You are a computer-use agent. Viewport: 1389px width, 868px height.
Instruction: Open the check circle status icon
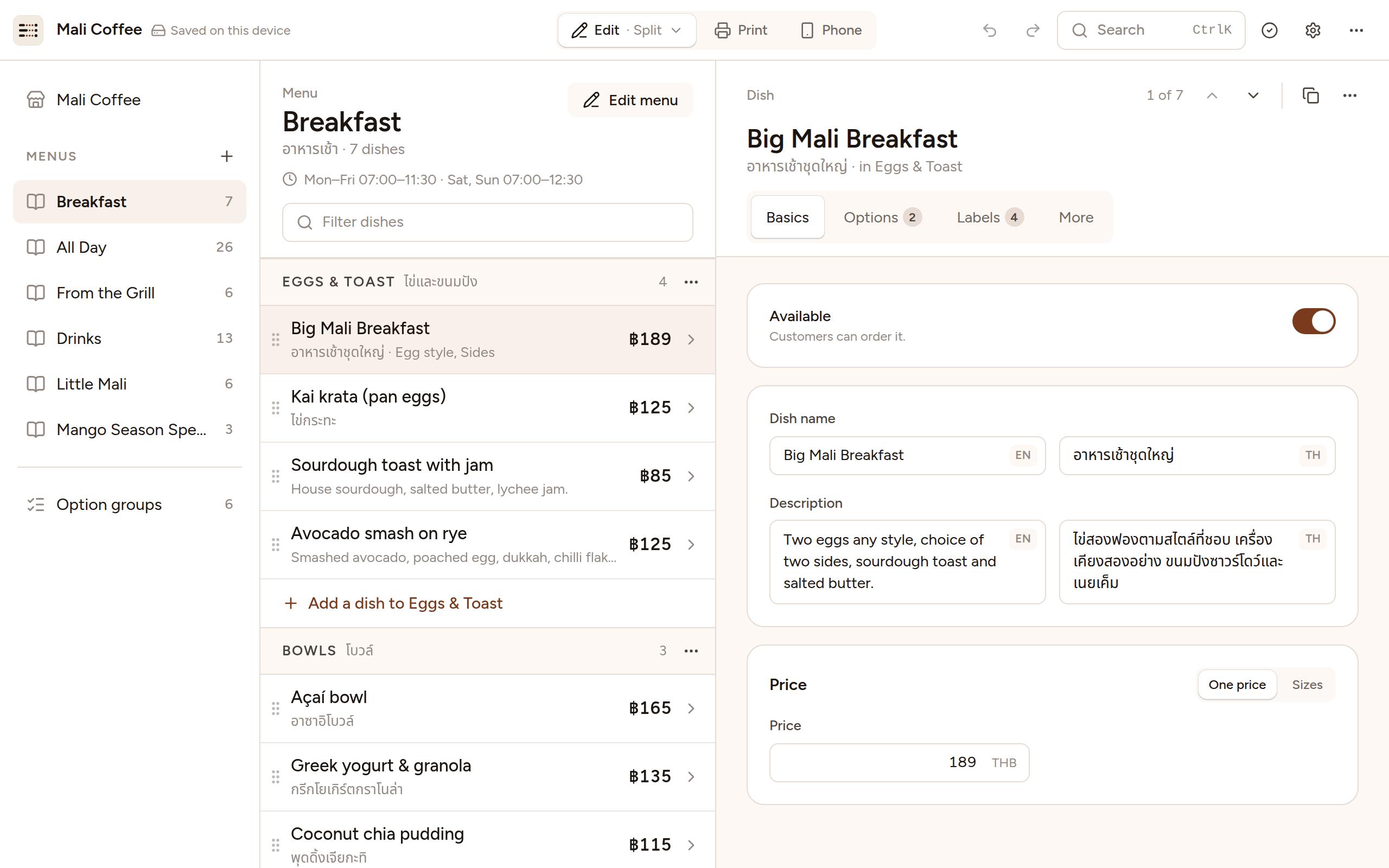click(1269, 30)
